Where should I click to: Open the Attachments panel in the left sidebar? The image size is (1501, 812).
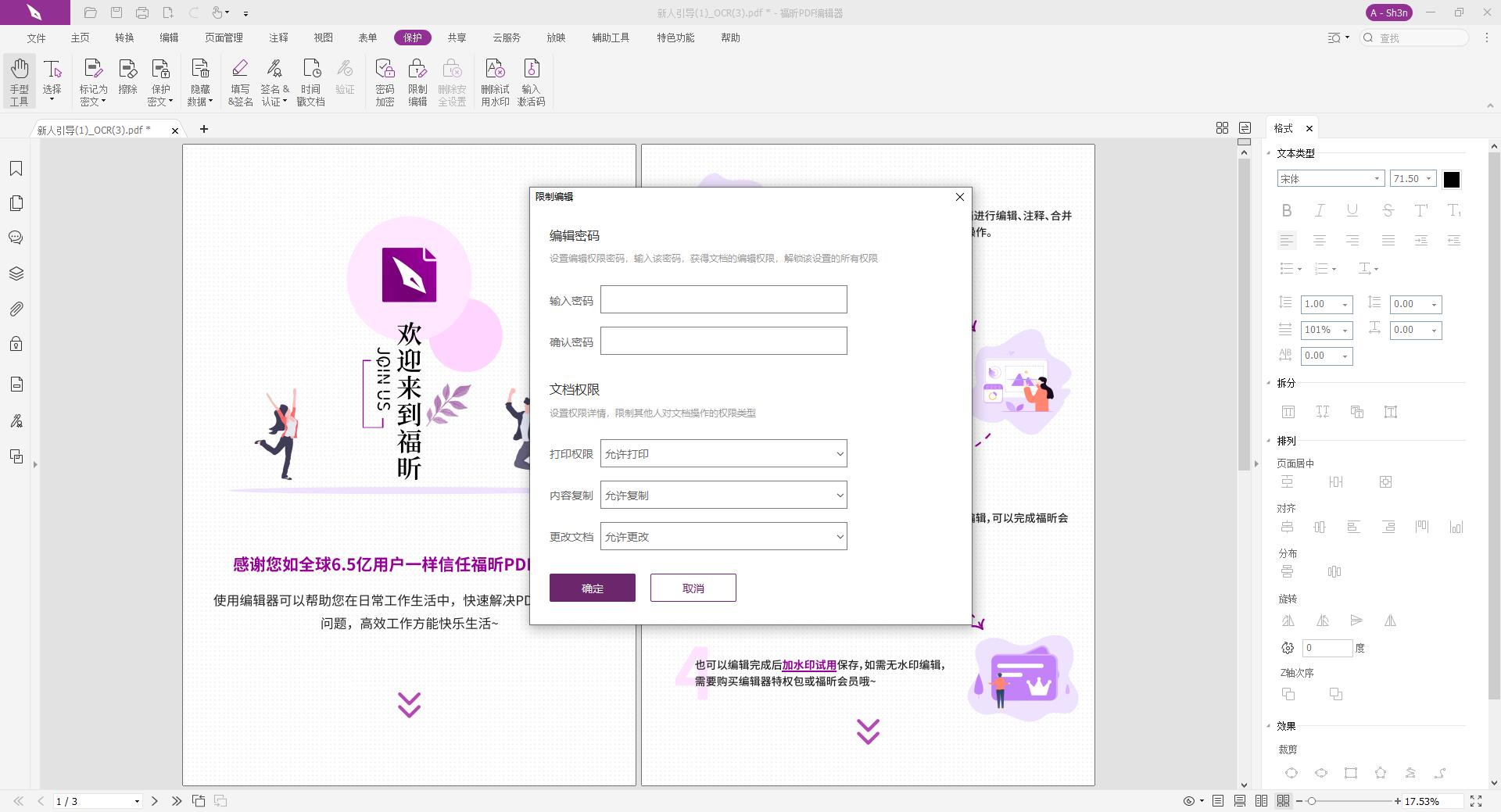tap(16, 309)
